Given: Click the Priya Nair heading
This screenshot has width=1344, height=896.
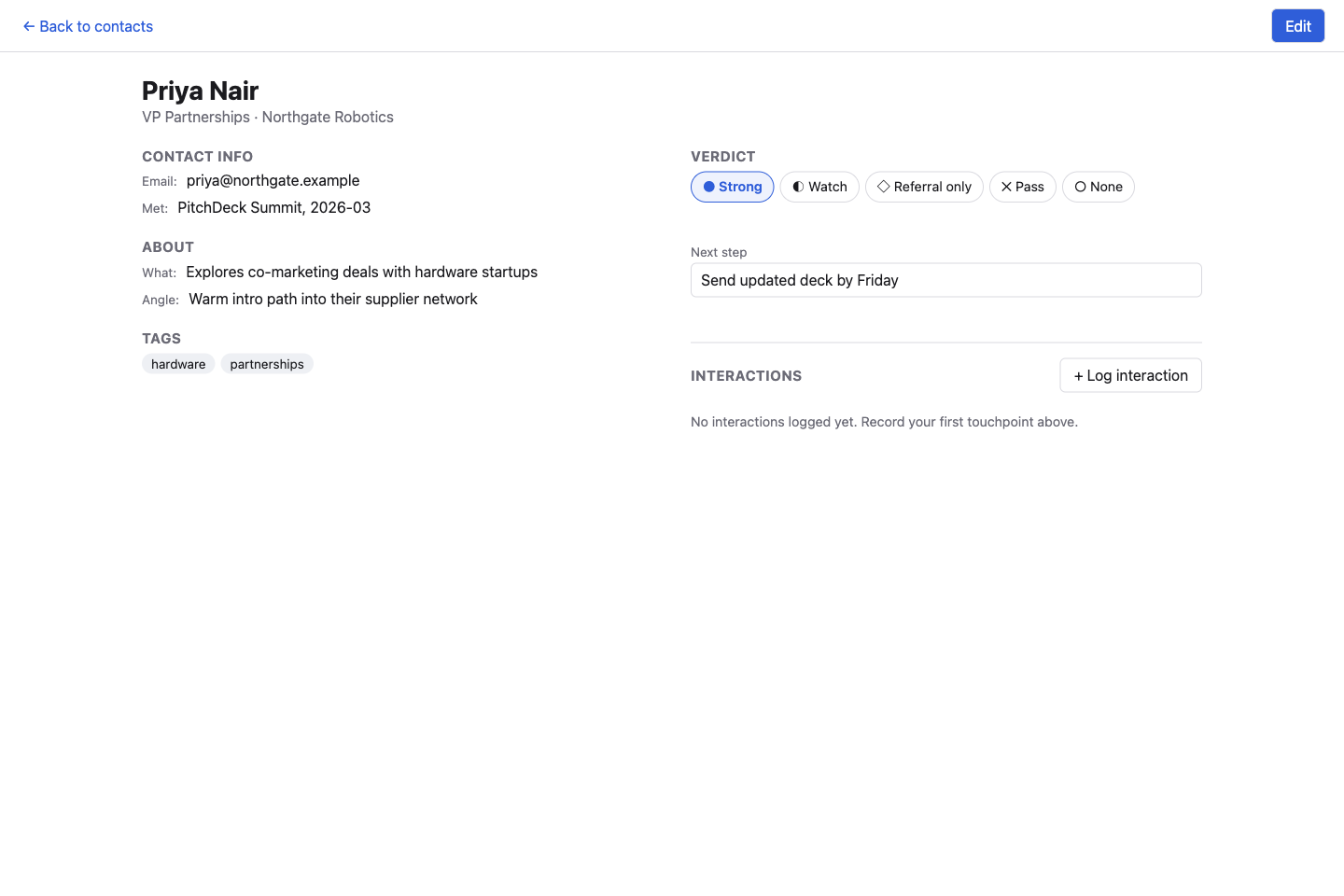Looking at the screenshot, I should coord(200,91).
